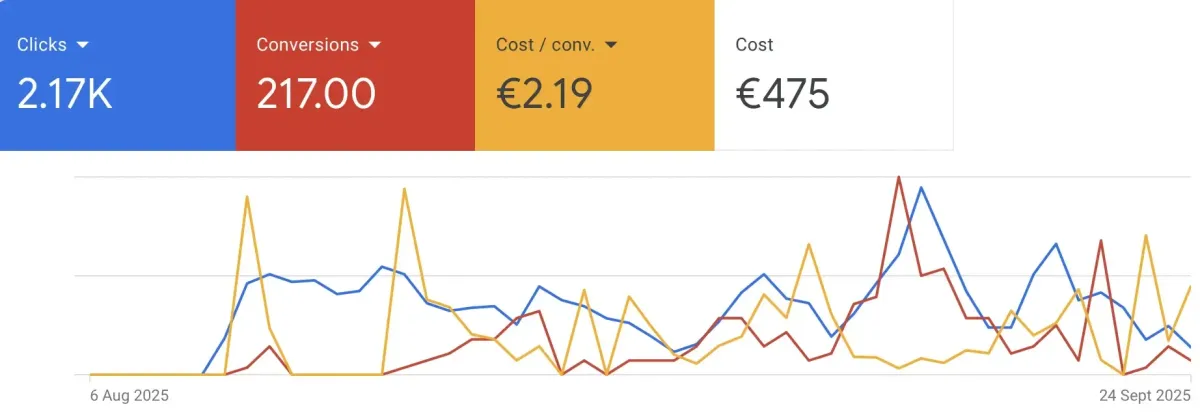Viewport: 1200px width, 415px height.
Task: Click the tallest red conversions peak
Action: 898,178
